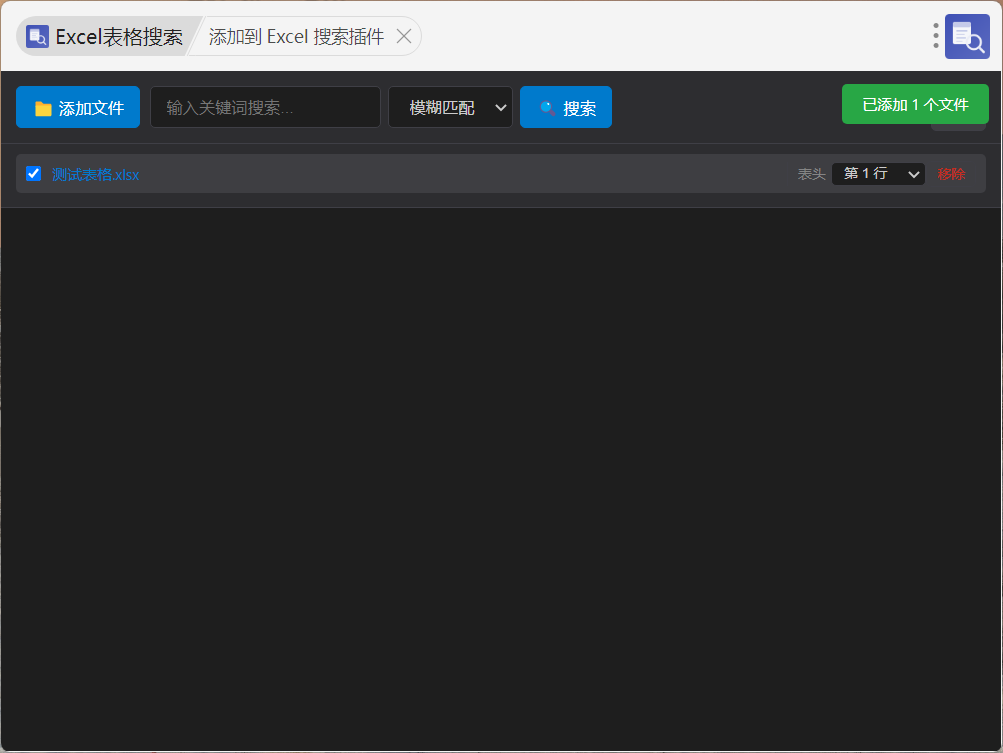
Task: Uncheck the 测试表格.xlsx checkbox
Action: tap(33, 173)
